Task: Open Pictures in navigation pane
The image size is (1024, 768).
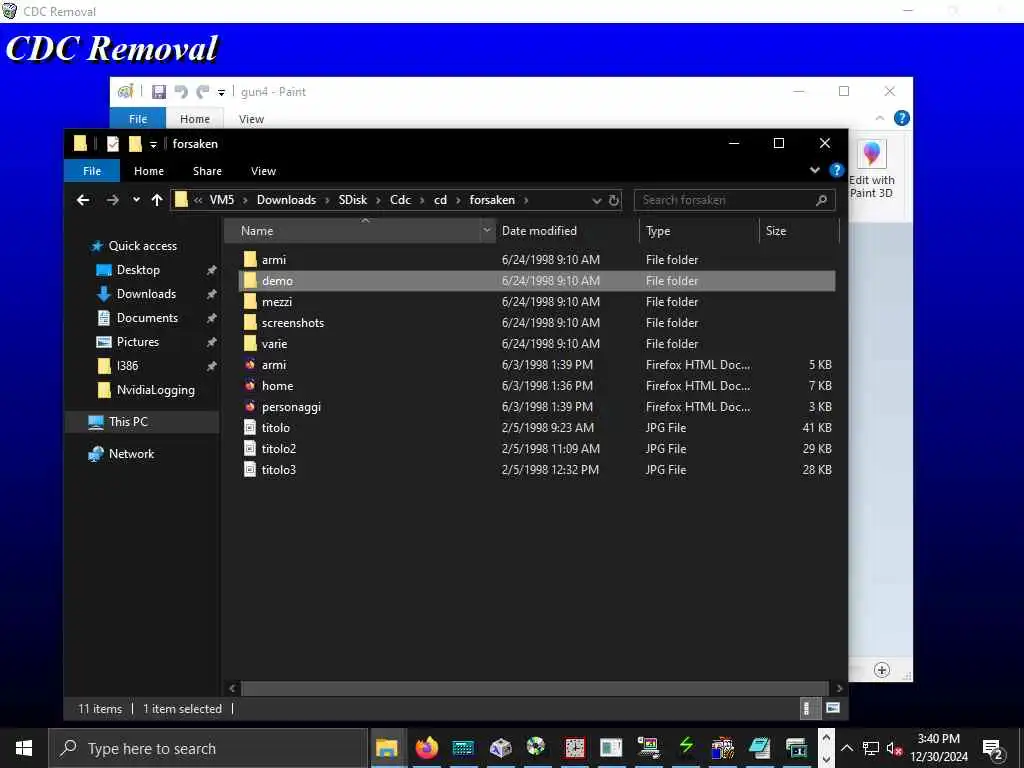Action: 137,342
